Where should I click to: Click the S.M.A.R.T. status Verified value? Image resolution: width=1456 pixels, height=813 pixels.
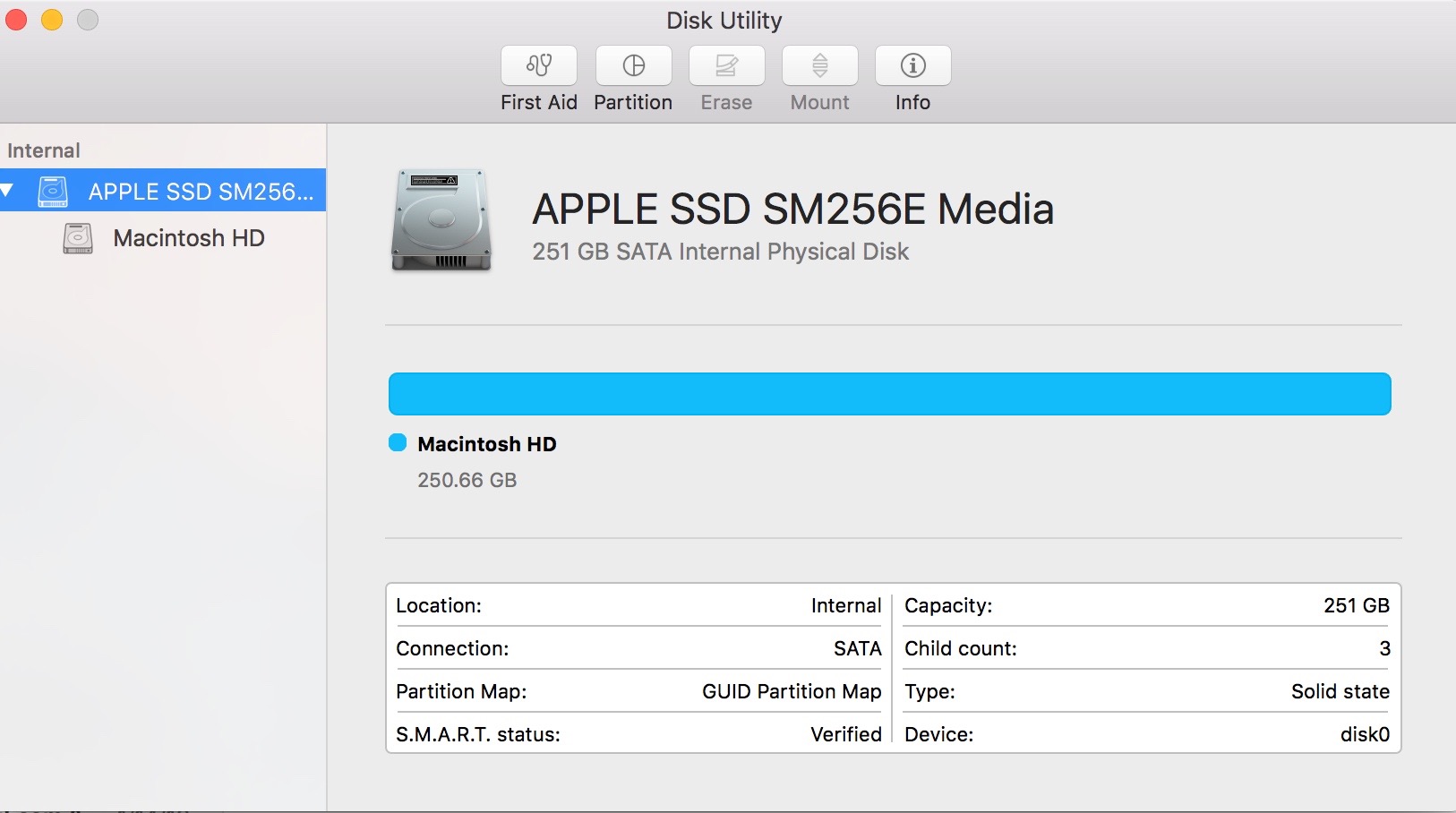pos(846,735)
